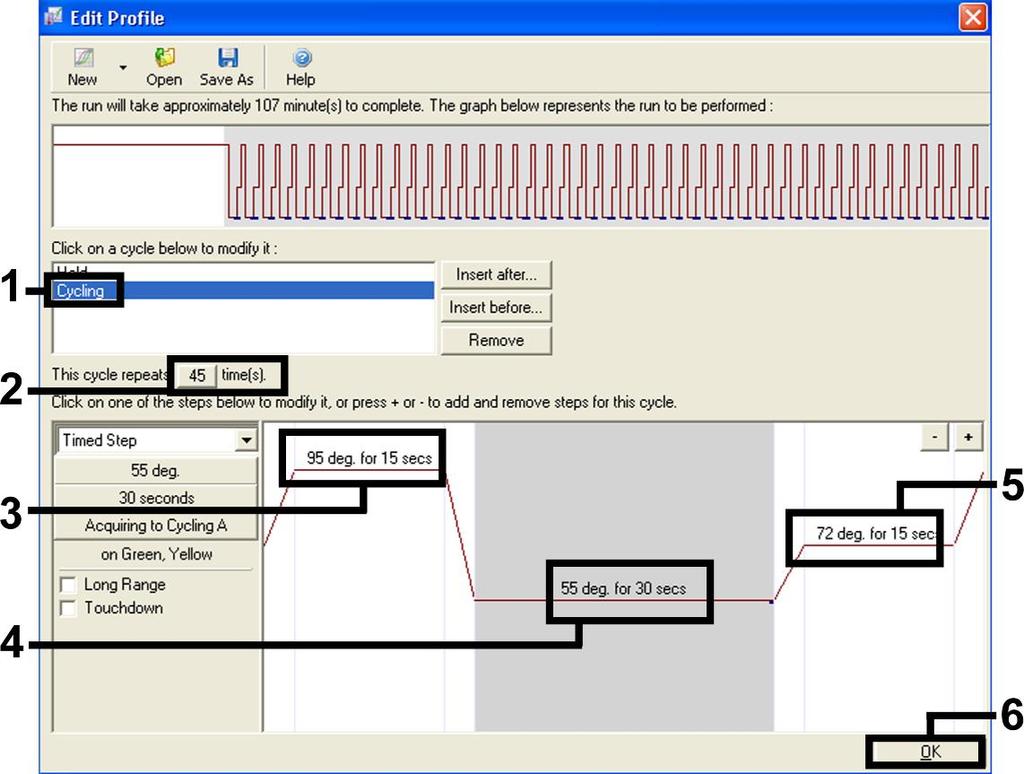Close the Edit Profile window
The width and height of the screenshot is (1024, 774).
[x=972, y=17]
